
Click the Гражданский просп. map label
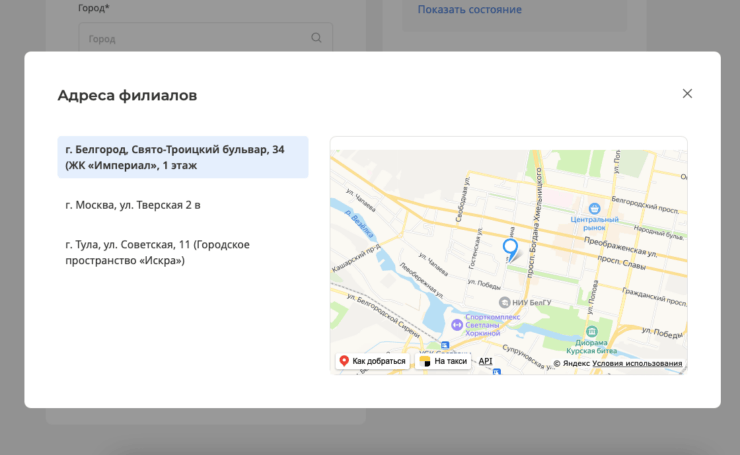[654, 296]
